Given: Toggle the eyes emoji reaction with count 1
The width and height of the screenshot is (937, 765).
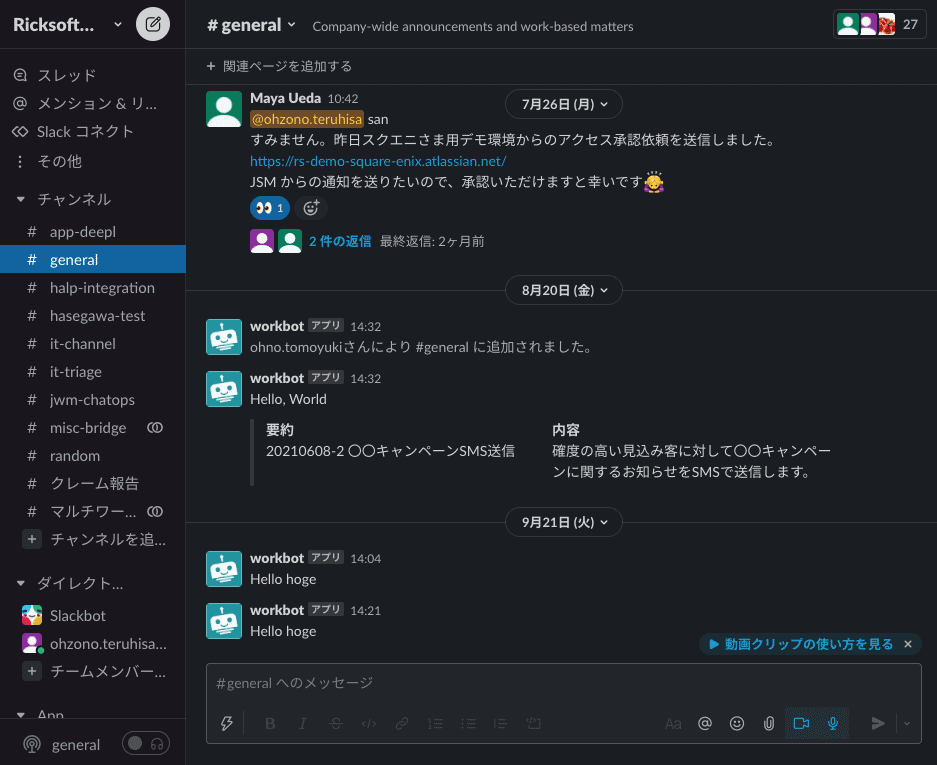Looking at the screenshot, I should point(270,208).
